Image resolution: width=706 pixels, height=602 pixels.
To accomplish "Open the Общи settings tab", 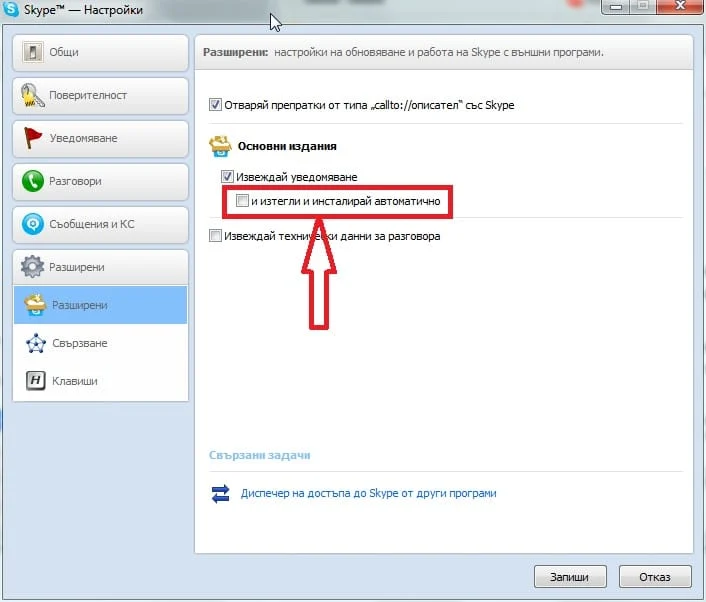I will click(100, 52).
